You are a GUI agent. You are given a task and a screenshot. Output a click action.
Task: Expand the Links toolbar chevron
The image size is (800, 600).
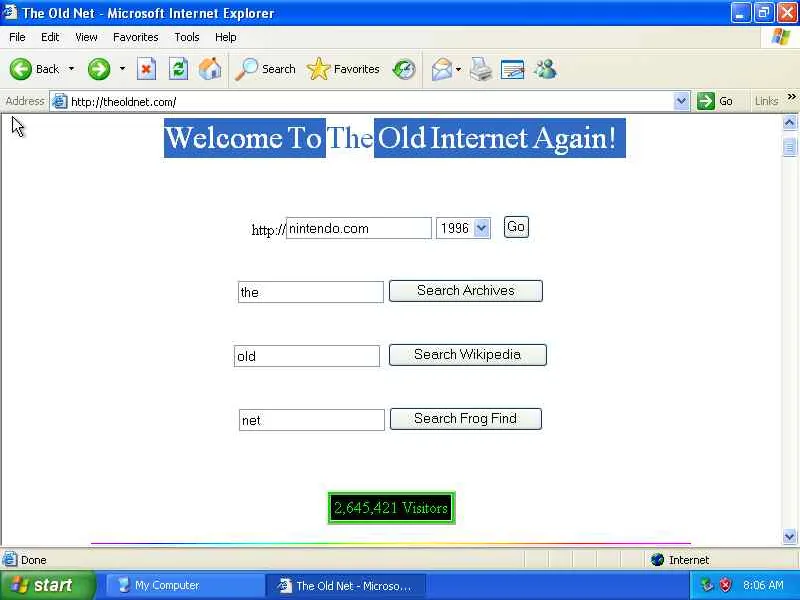791,97
